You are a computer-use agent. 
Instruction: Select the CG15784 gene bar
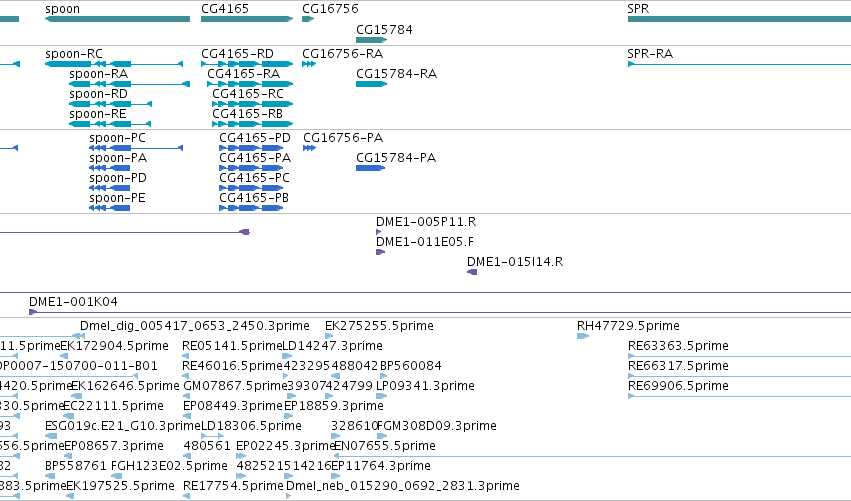(371, 40)
